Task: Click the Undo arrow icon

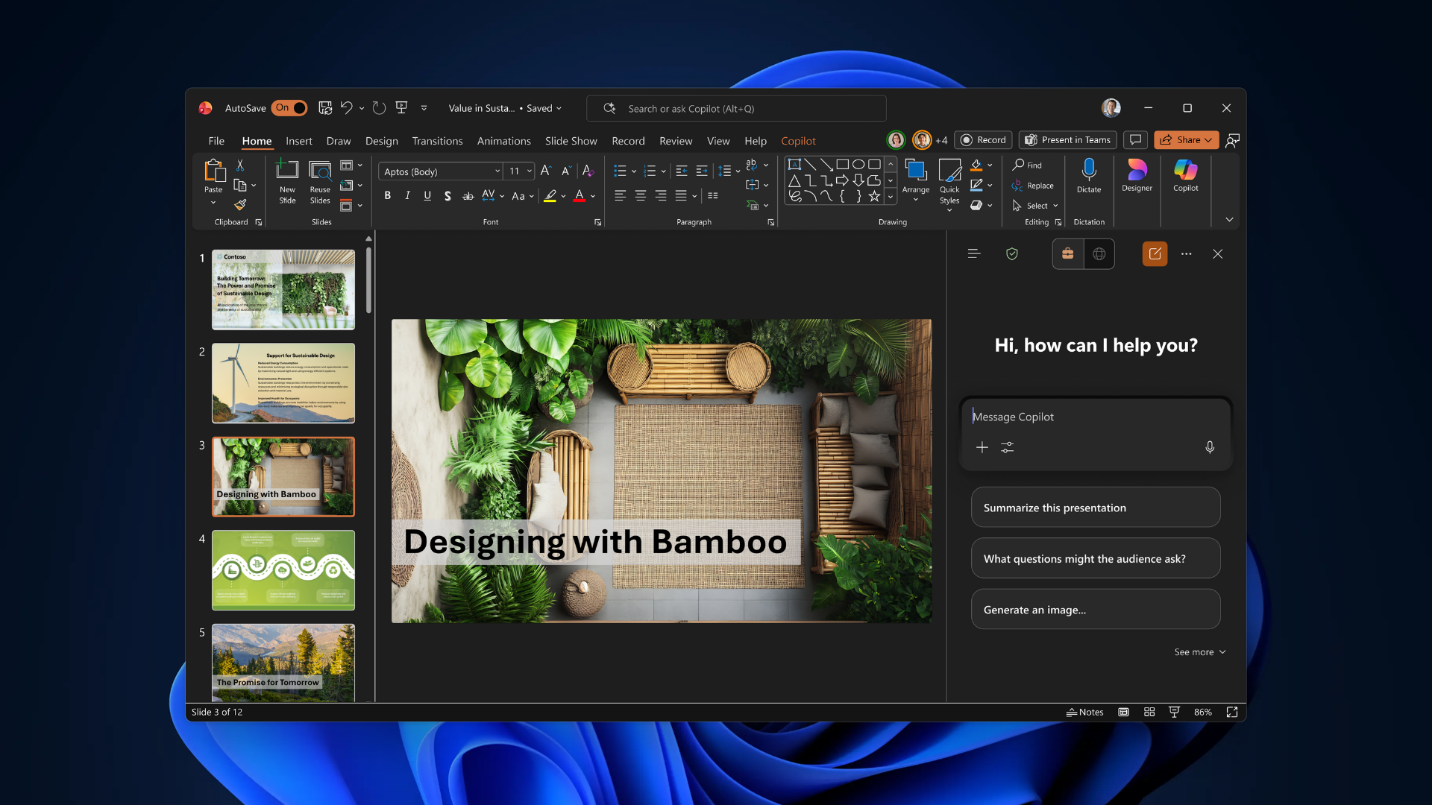Action: click(x=346, y=108)
